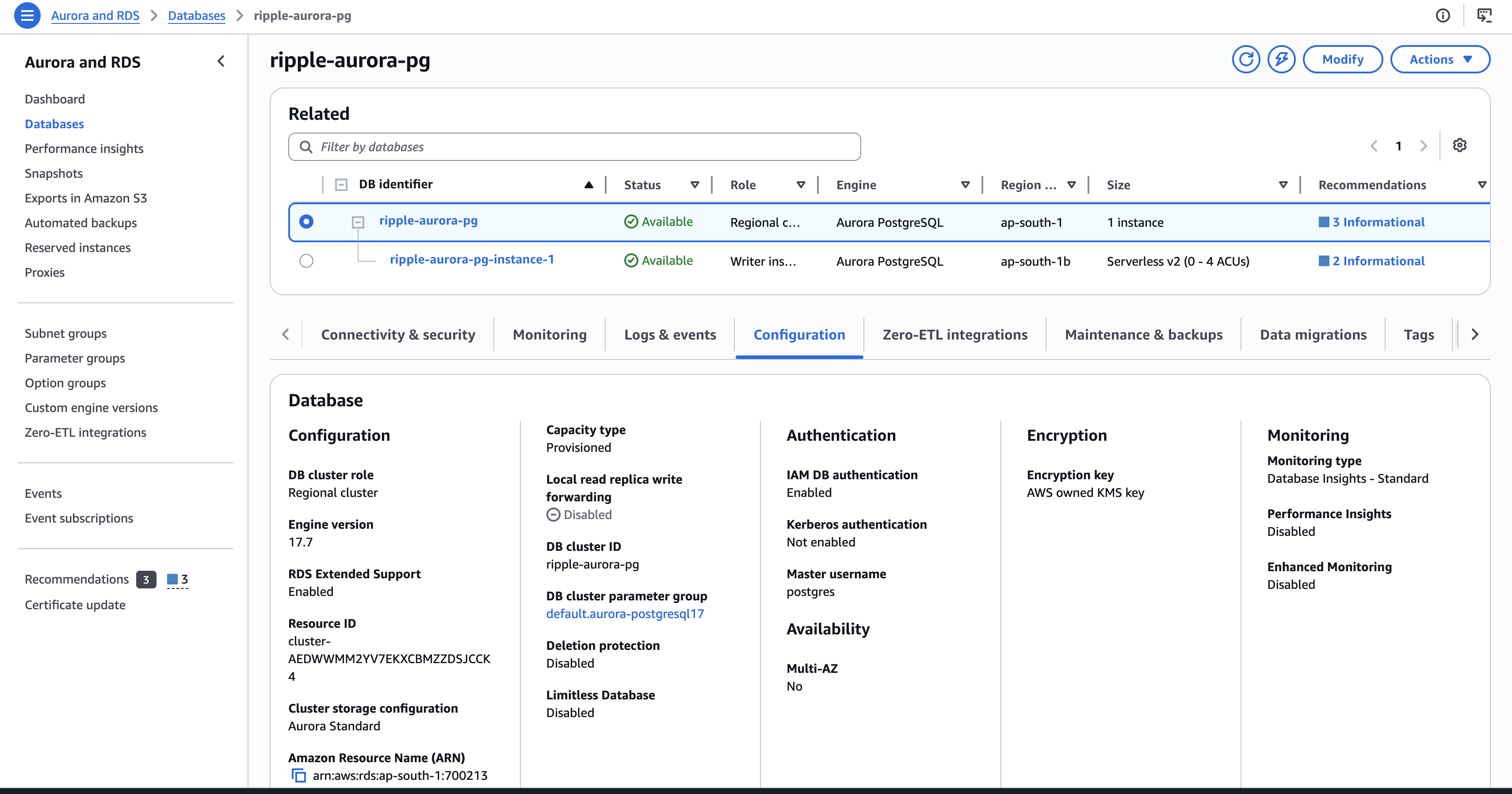This screenshot has height=794, width=1512.
Task: Open Recommendations in sidebar
Action: 76,579
